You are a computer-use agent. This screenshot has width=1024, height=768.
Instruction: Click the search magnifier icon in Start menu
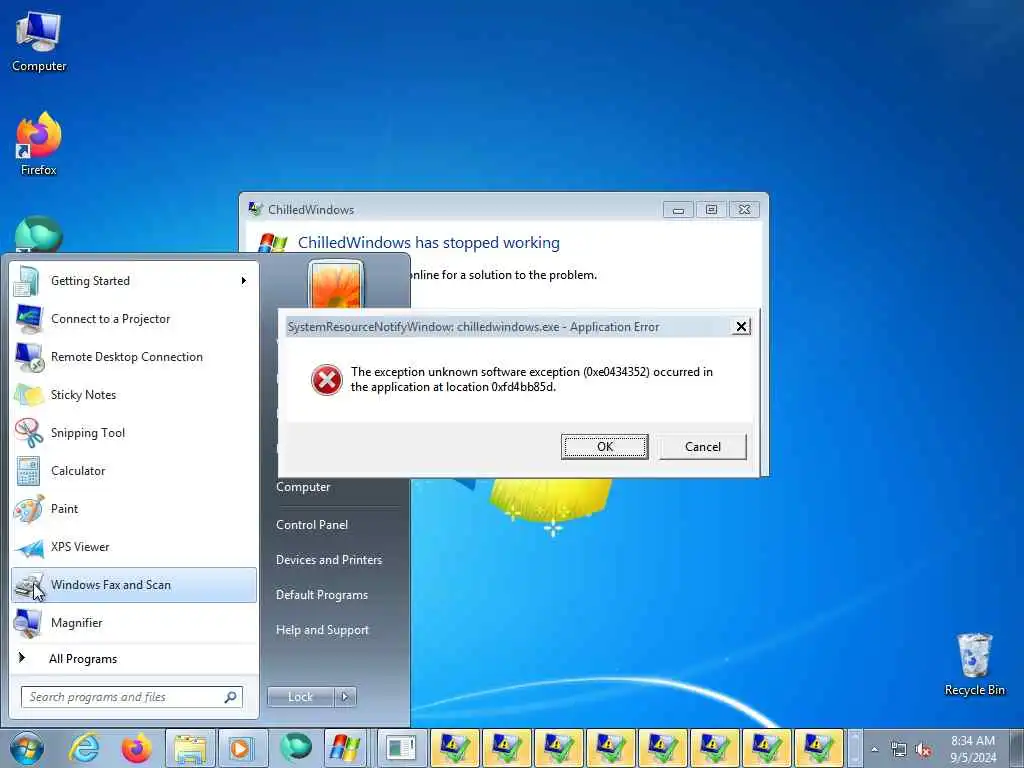click(230, 697)
